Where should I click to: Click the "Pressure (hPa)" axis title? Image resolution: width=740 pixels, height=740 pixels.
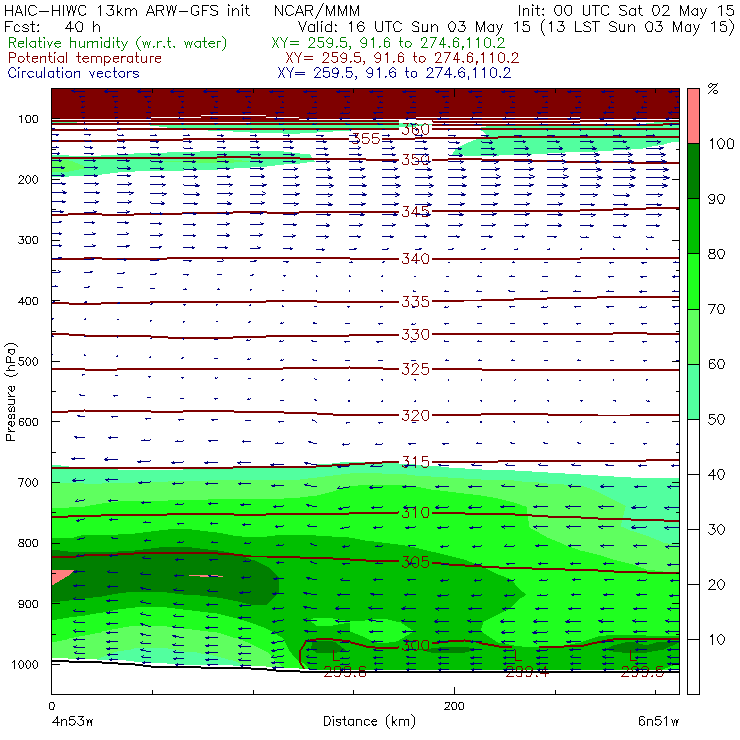pyautogui.click(x=11, y=392)
